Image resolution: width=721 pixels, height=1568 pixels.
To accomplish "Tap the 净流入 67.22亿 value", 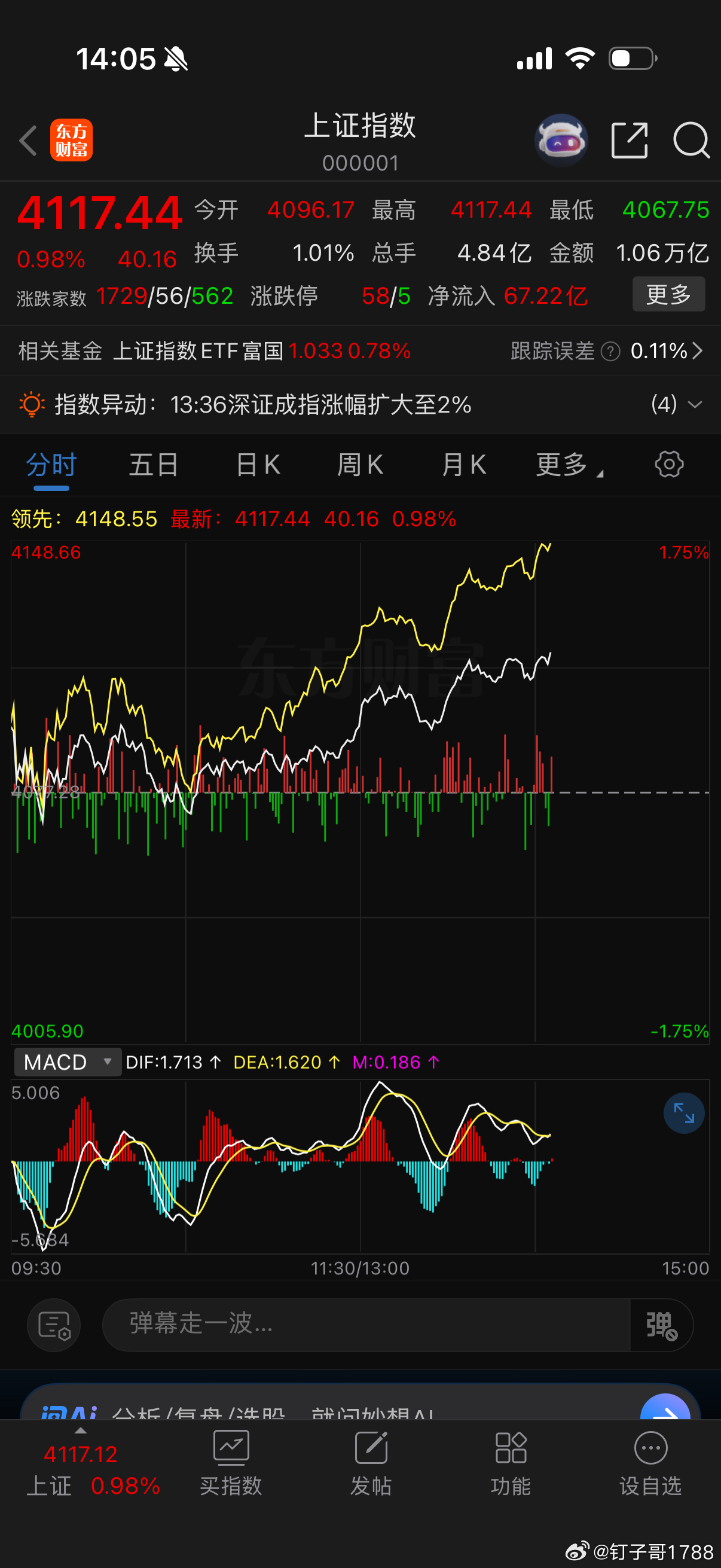I will click(x=546, y=296).
